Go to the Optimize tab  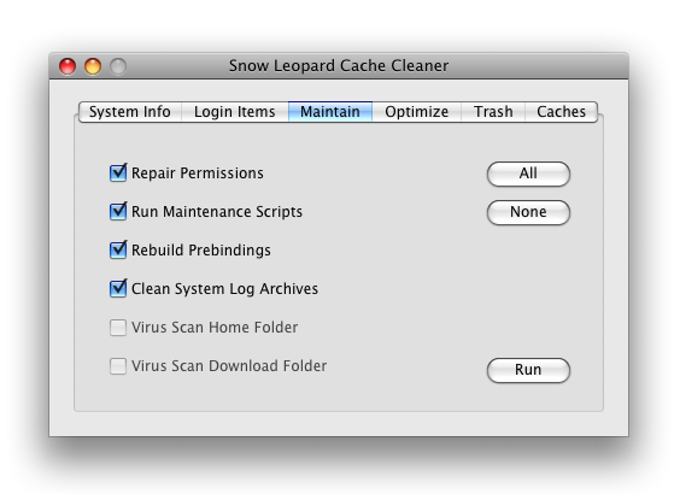[416, 112]
